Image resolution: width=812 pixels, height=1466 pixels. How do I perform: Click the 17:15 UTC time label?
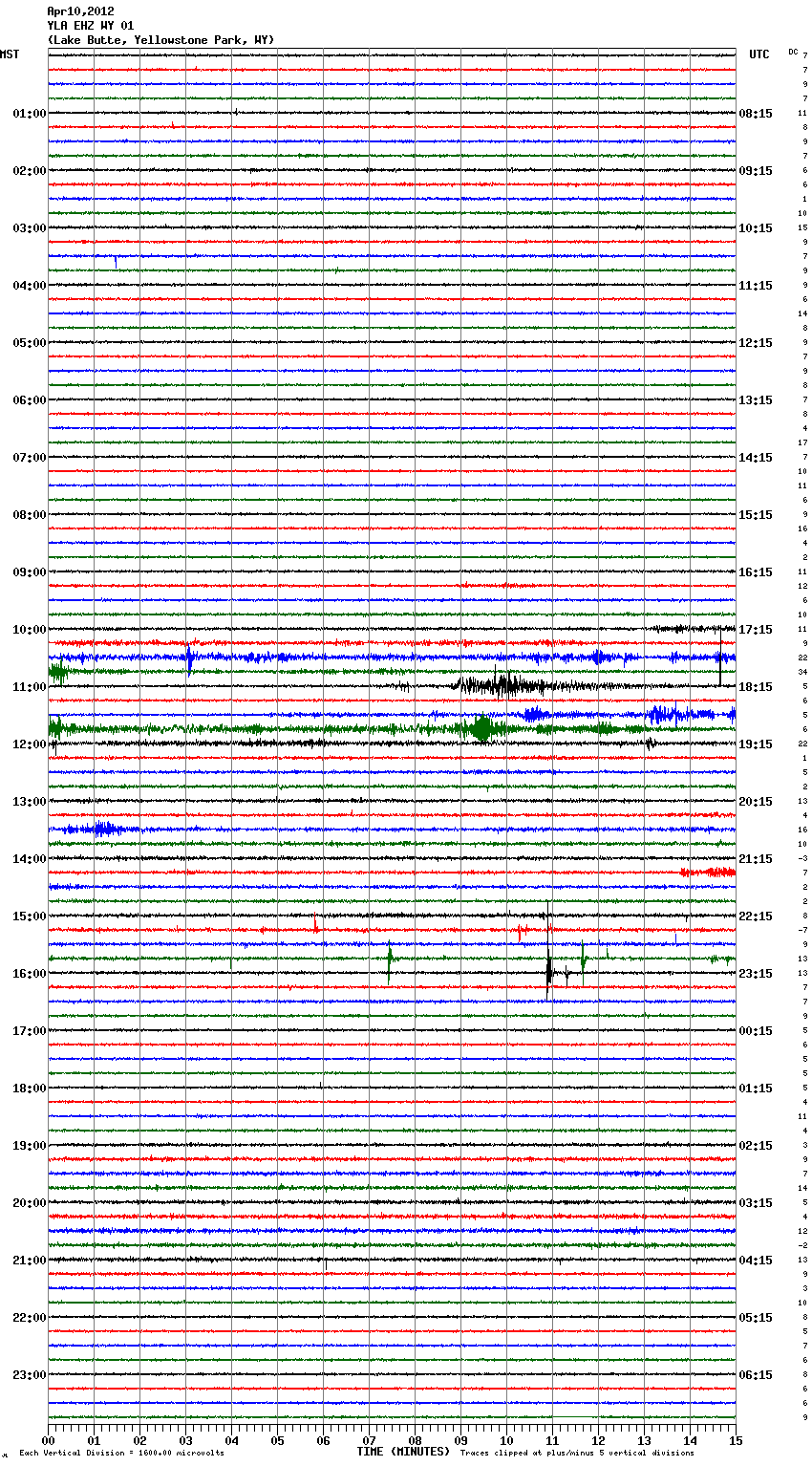point(756,630)
